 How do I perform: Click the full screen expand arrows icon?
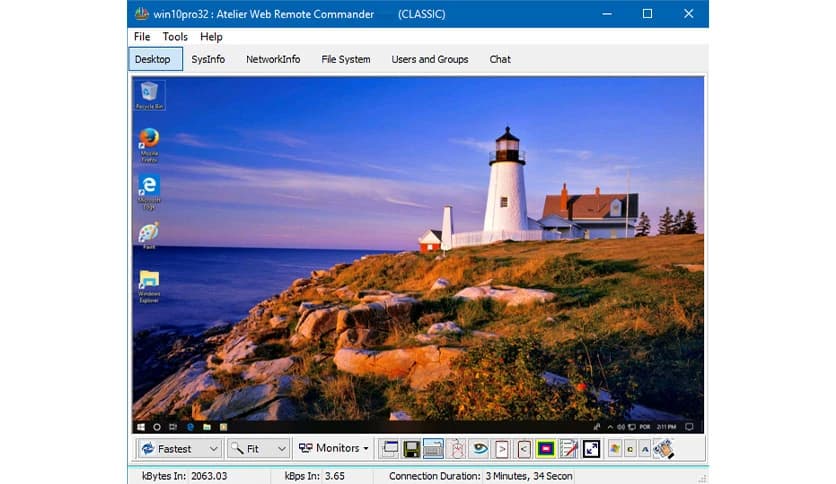tap(591, 449)
